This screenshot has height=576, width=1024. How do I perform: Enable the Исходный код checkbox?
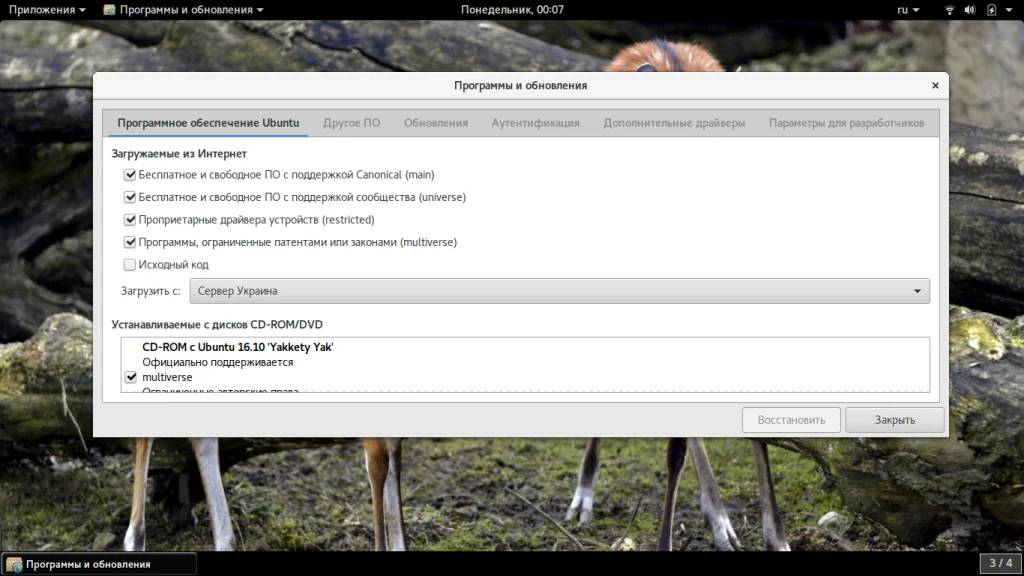pos(130,264)
